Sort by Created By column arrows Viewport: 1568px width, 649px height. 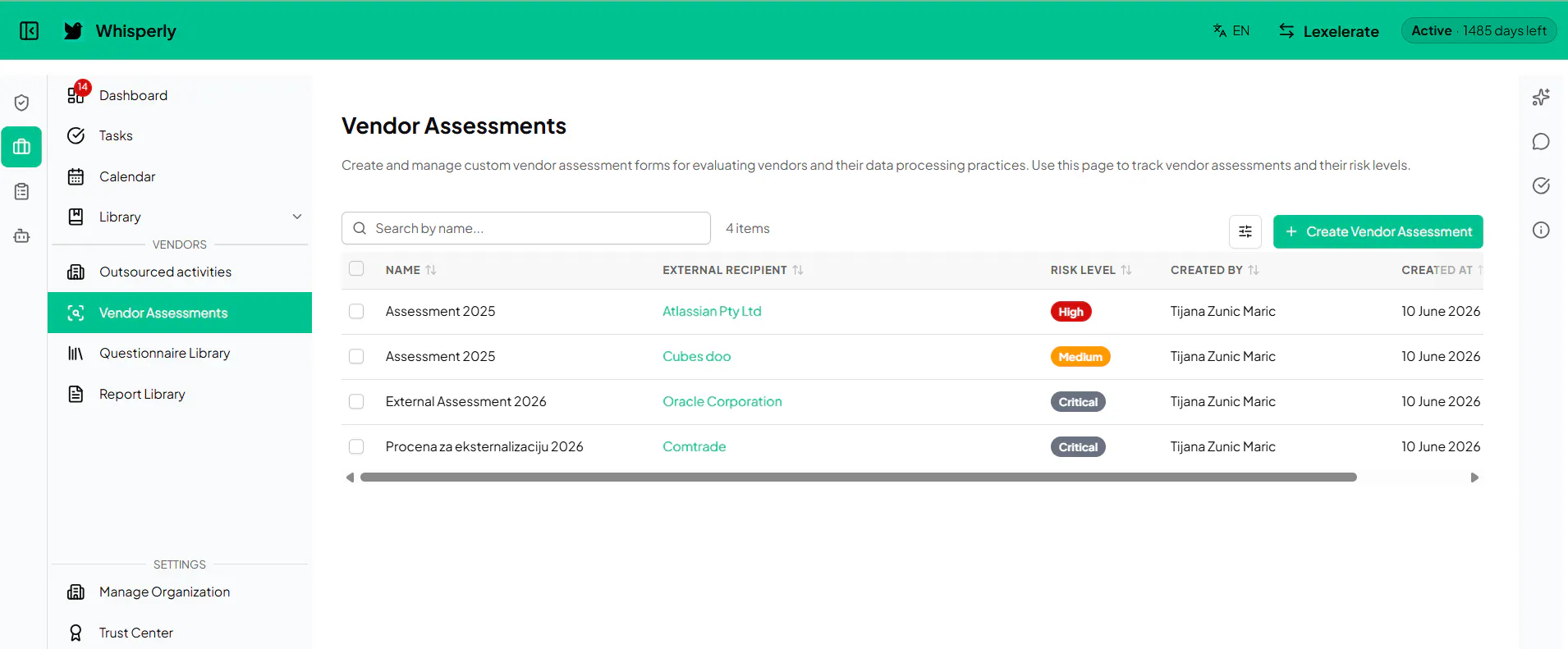click(1254, 270)
